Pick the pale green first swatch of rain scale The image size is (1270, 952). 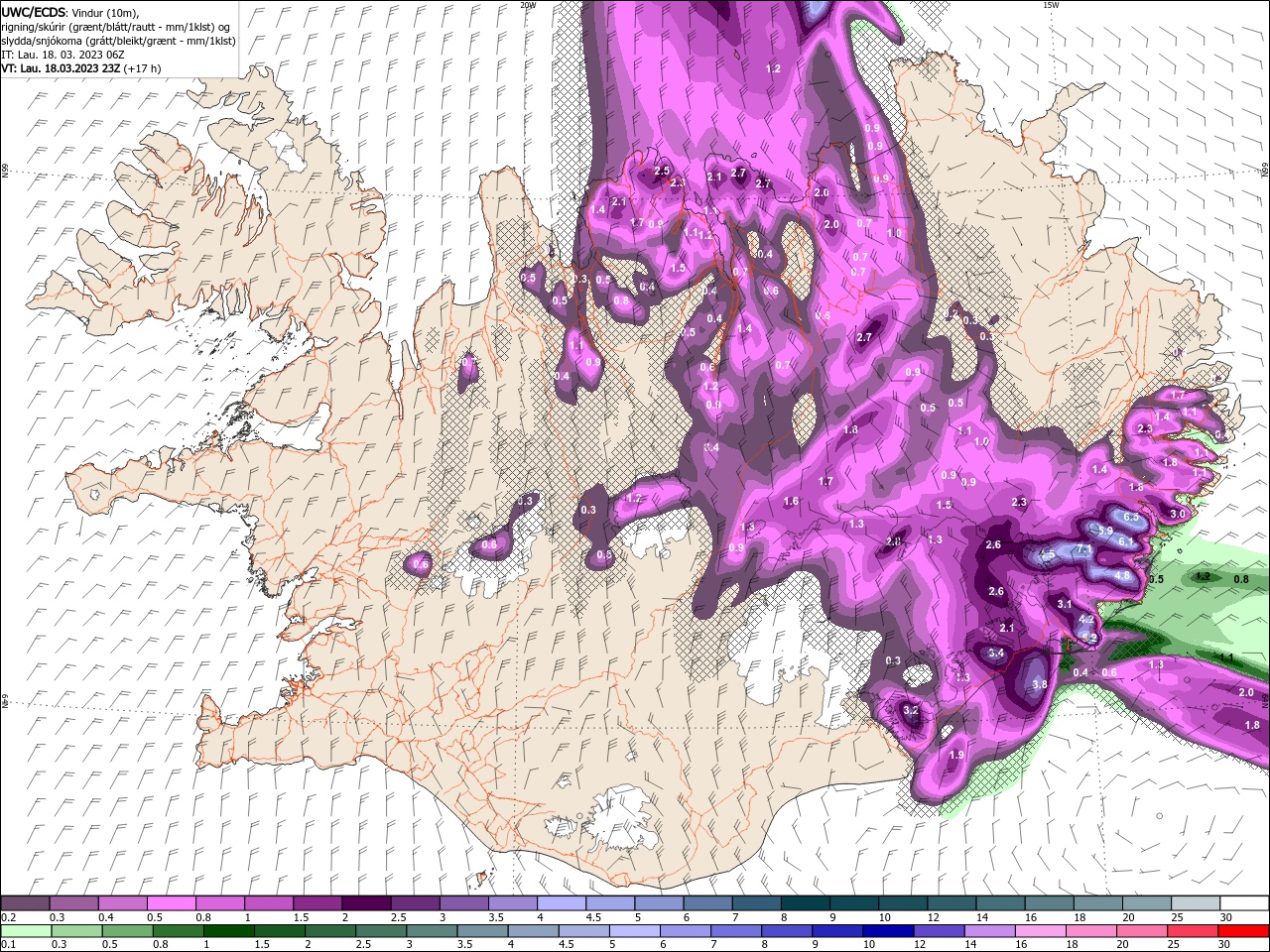point(25,931)
